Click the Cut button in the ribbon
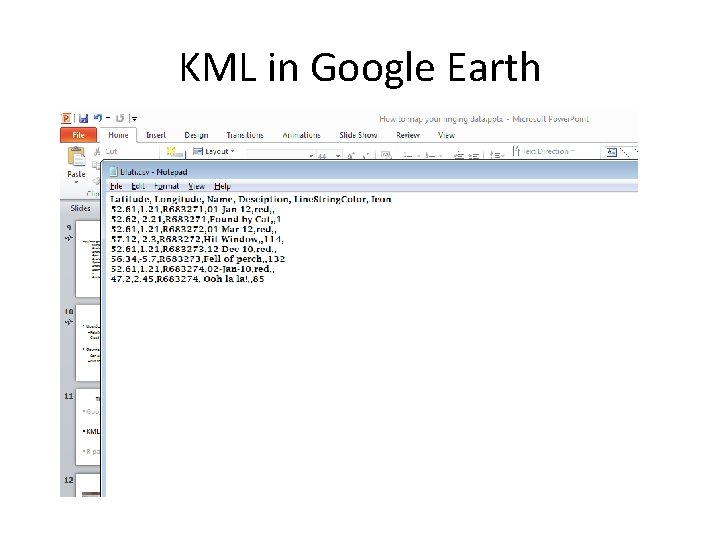The width and height of the screenshot is (720, 540). coord(106,151)
